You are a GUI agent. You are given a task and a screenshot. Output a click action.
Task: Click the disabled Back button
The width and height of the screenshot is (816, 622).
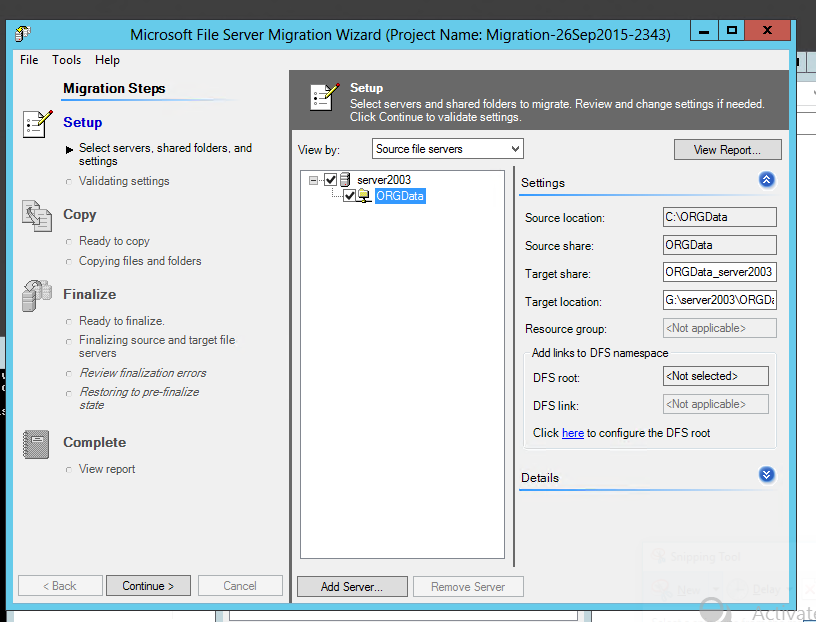tap(60, 586)
